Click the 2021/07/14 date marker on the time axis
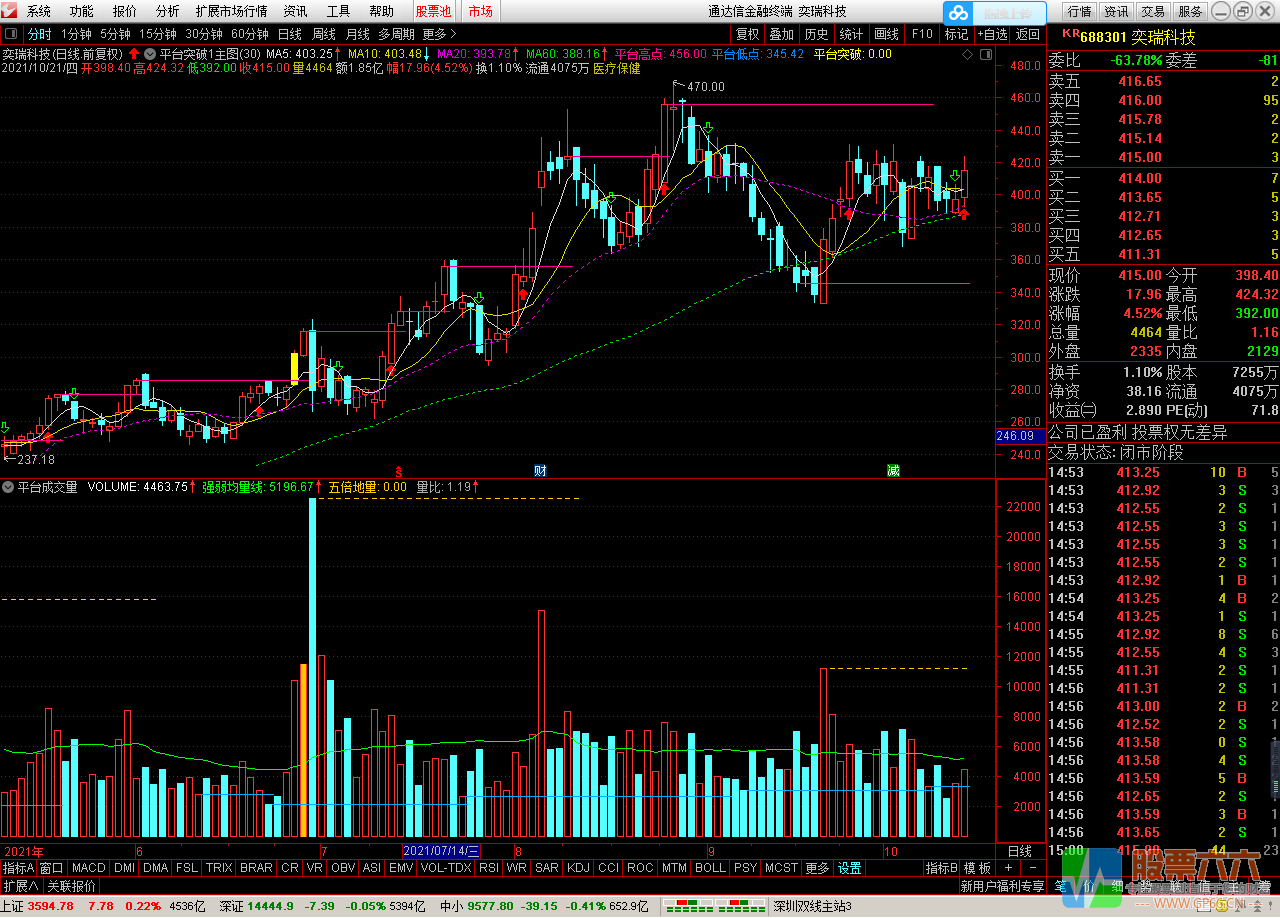Viewport: 1280px width, 918px height. pos(441,851)
